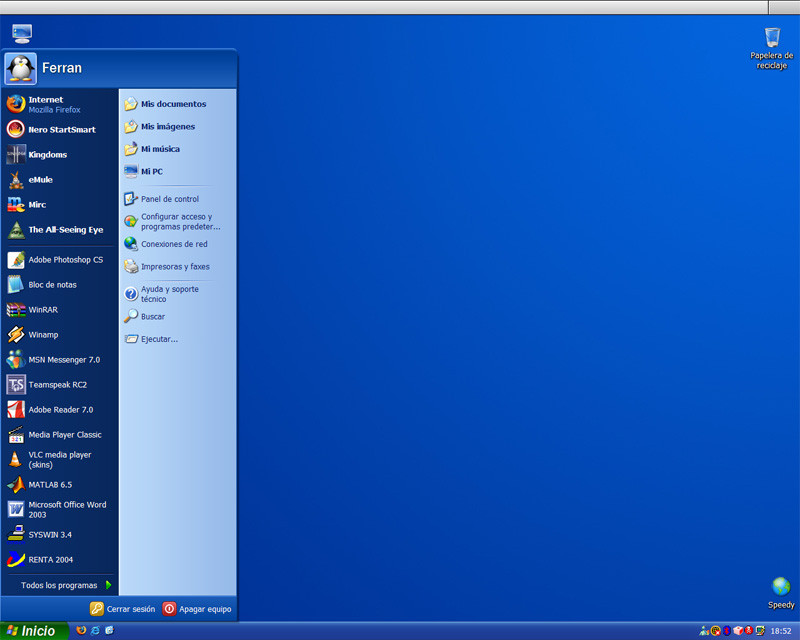
Task: Click the MSN Messenger tray icon
Action: 704,631
